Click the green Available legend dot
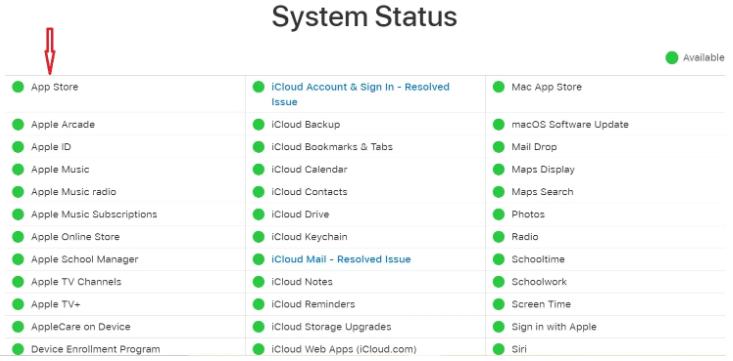 click(672, 58)
